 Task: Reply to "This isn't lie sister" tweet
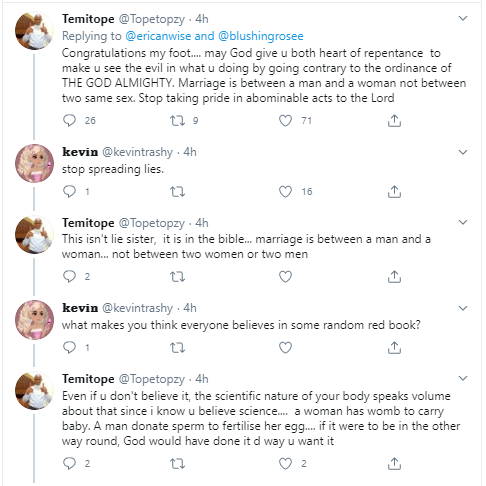pyautogui.click(x=69, y=276)
